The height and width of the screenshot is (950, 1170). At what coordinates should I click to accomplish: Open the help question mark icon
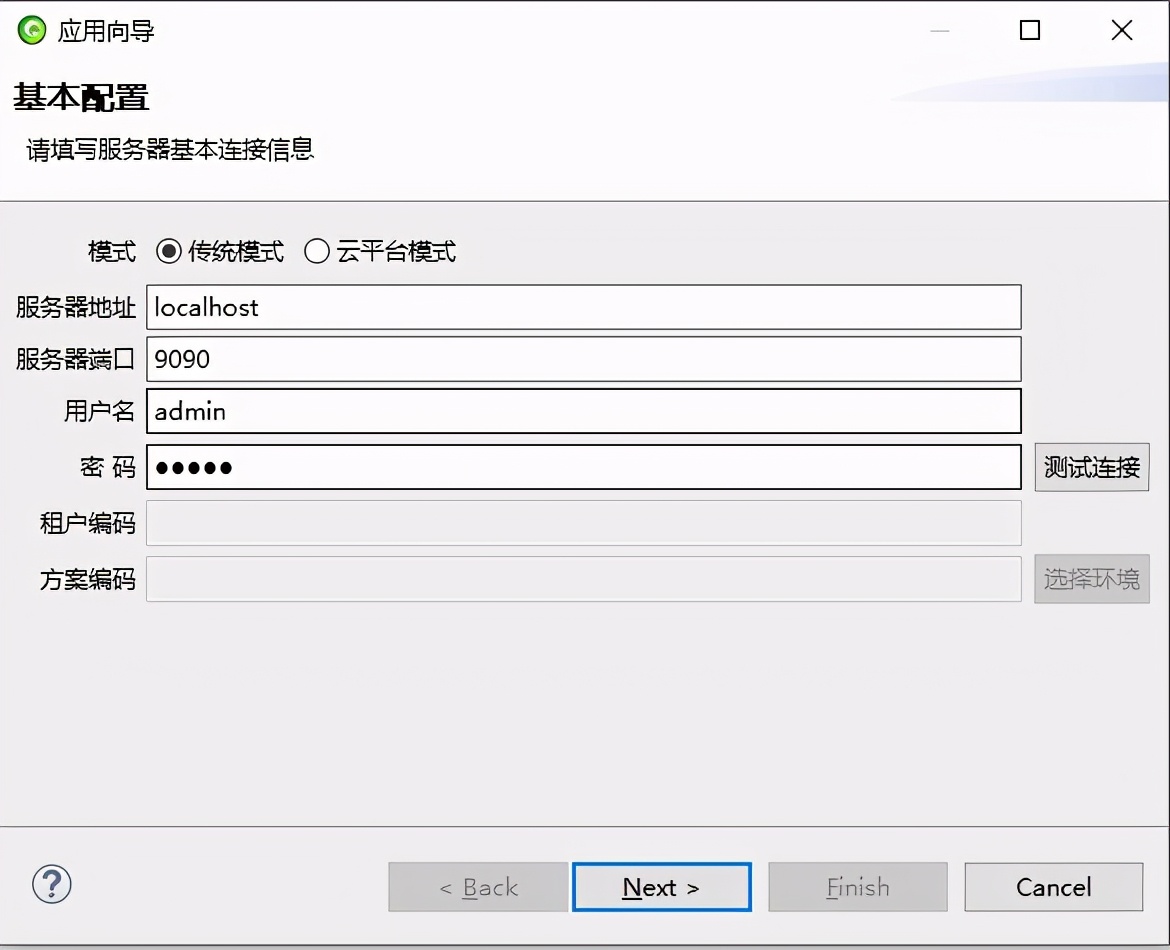(x=53, y=886)
